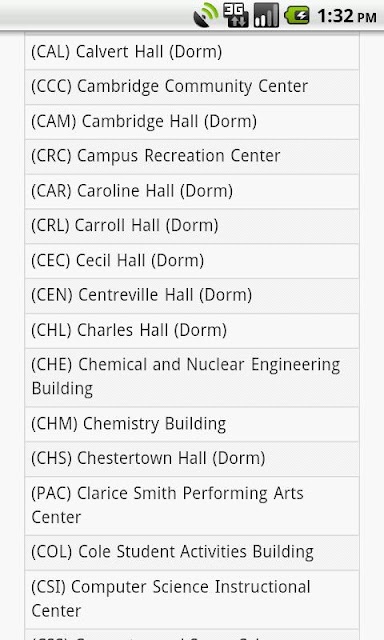Choose Cambridge Hall (Dorm)
Image resolution: width=384 pixels, height=640 pixels.
click(192, 122)
